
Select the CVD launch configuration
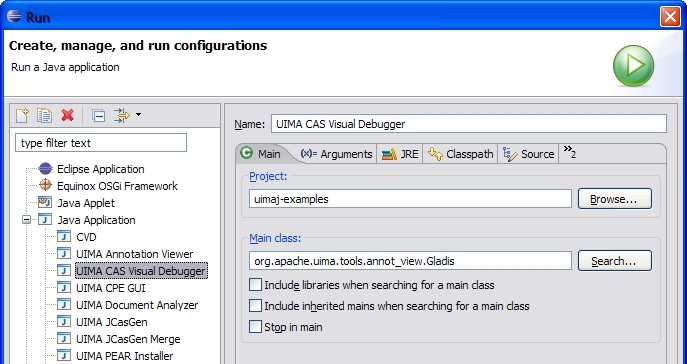[86, 237]
